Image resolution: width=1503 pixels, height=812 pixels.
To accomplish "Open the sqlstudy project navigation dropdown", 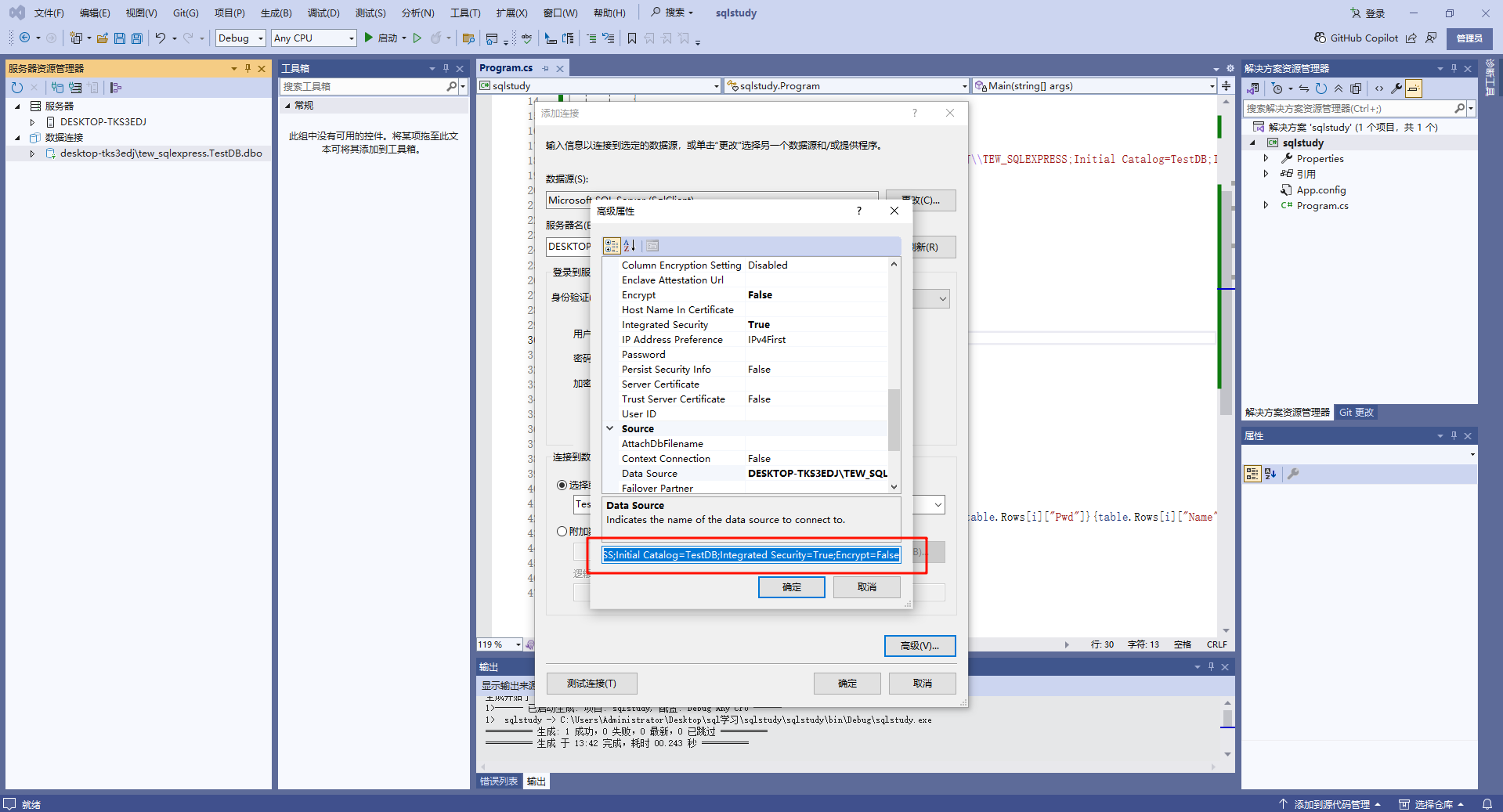I will click(x=599, y=86).
